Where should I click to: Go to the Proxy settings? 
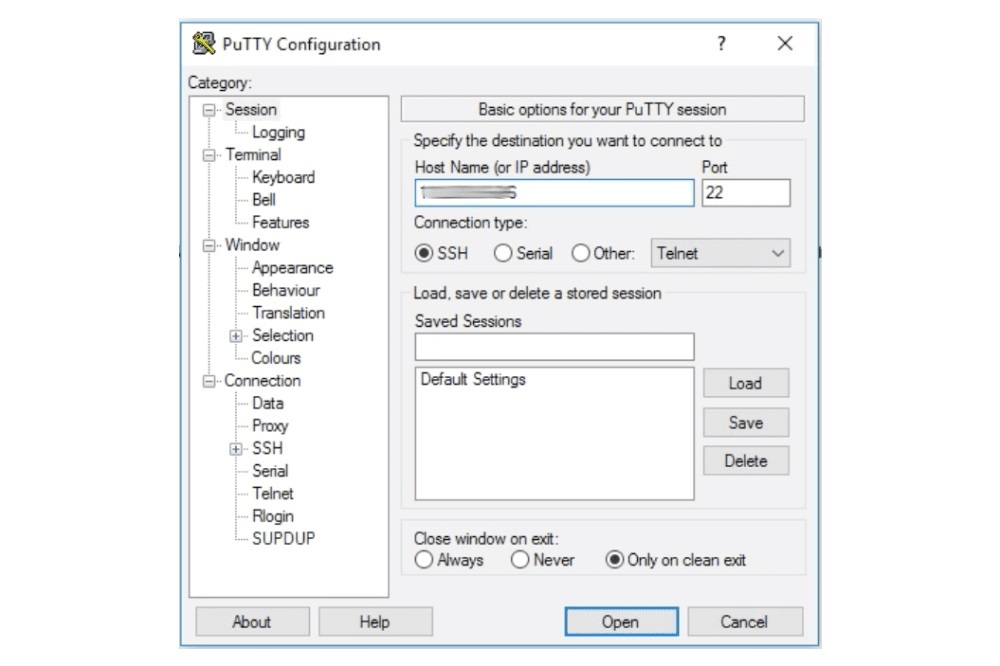pos(270,426)
